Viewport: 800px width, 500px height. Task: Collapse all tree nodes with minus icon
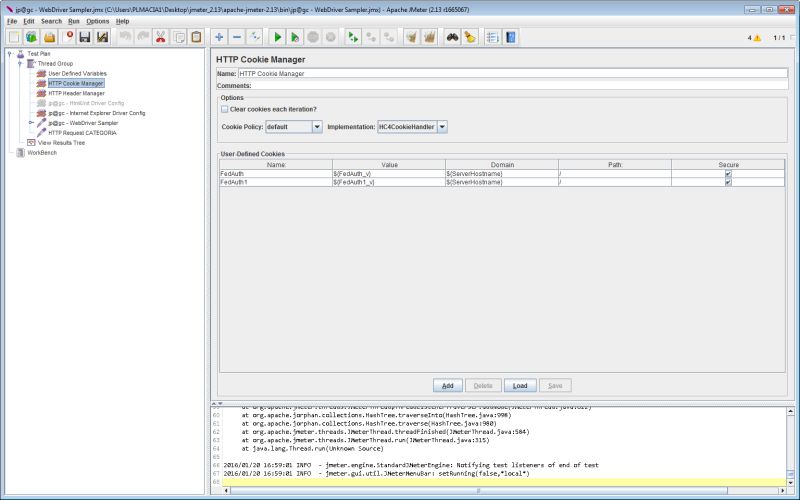pyautogui.click(x=237, y=37)
